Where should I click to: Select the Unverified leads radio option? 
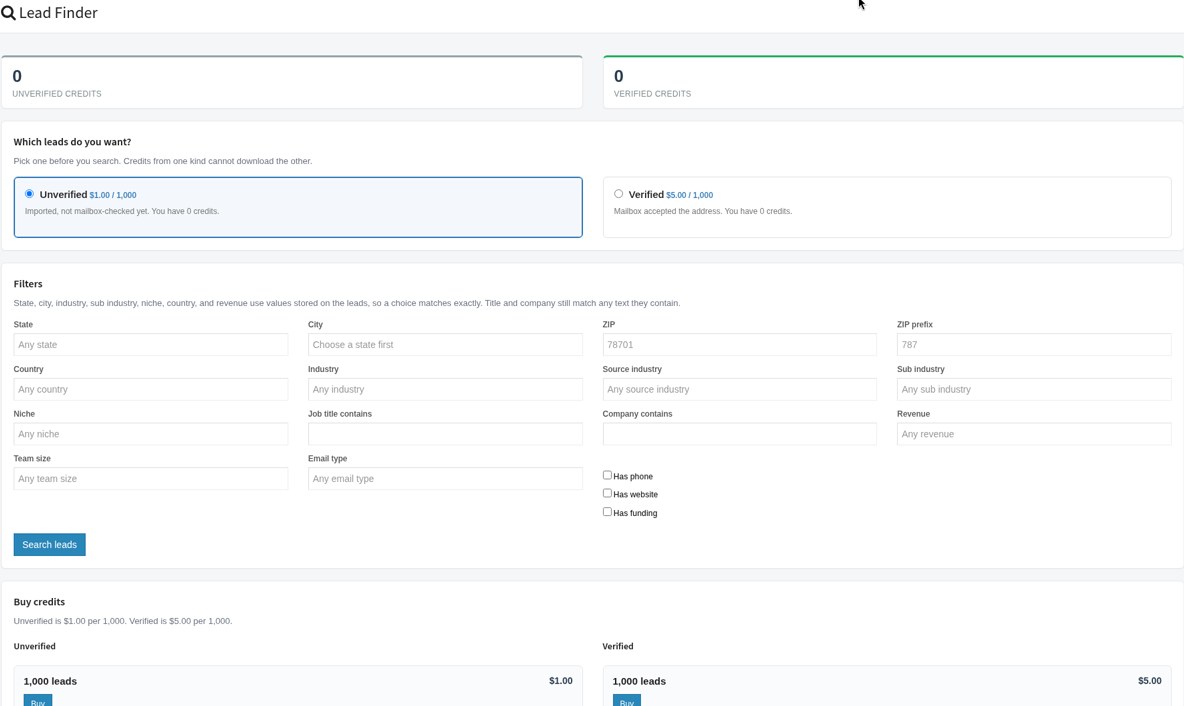point(29,194)
